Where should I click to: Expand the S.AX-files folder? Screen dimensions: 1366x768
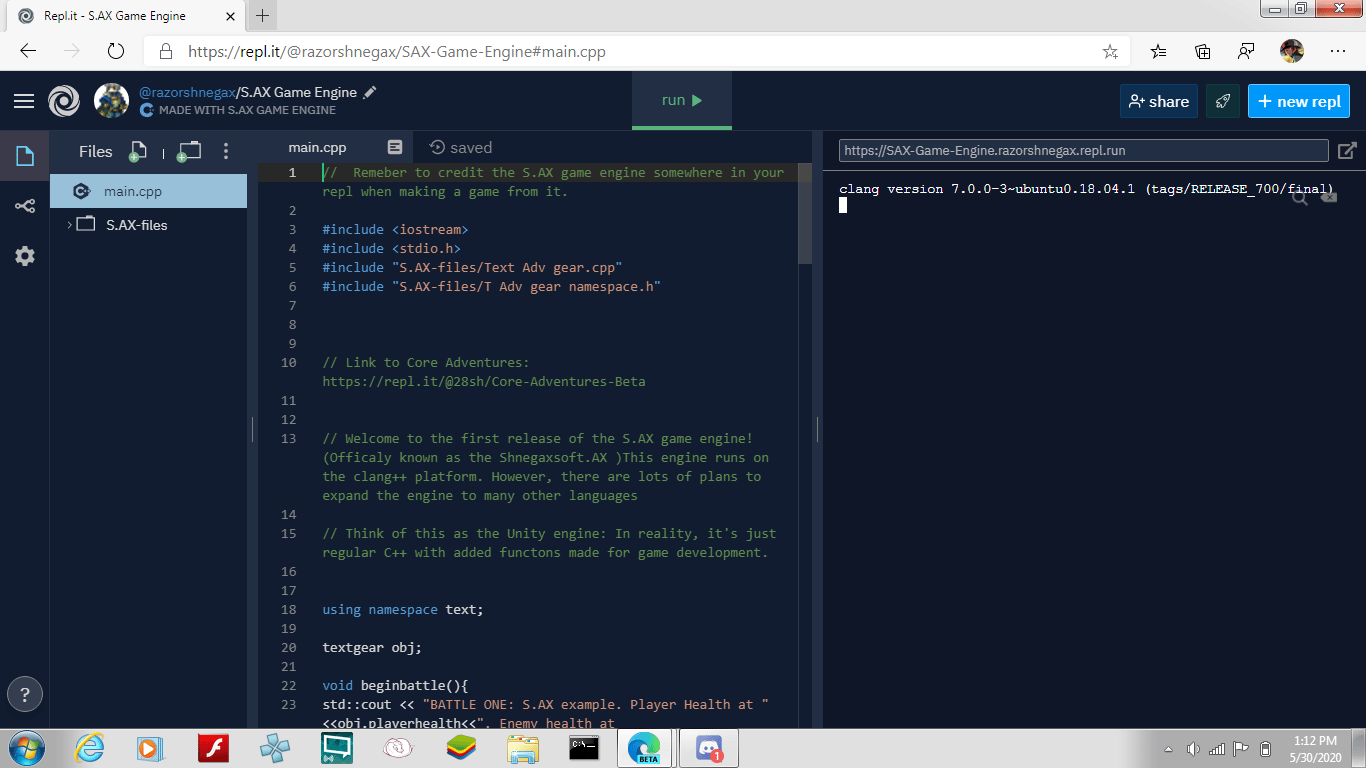69,225
